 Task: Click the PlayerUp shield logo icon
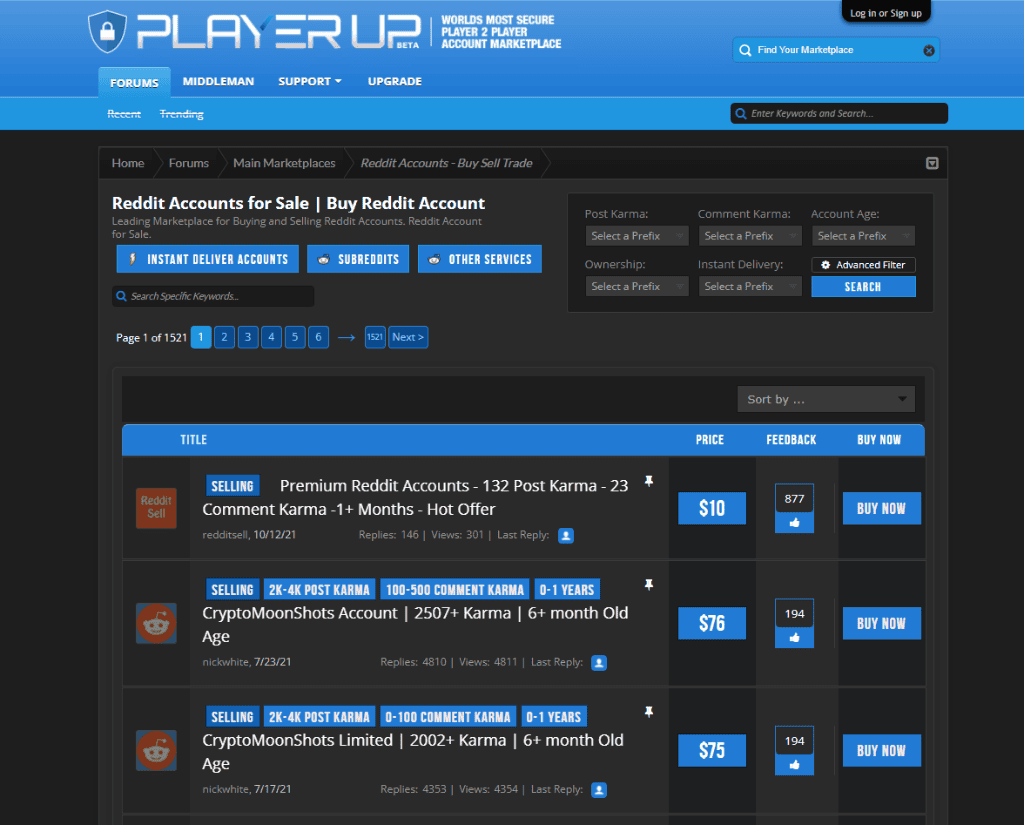(107, 31)
